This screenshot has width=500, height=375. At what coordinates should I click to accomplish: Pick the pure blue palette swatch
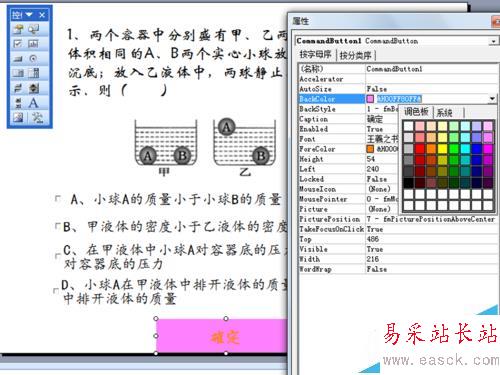[477, 149]
